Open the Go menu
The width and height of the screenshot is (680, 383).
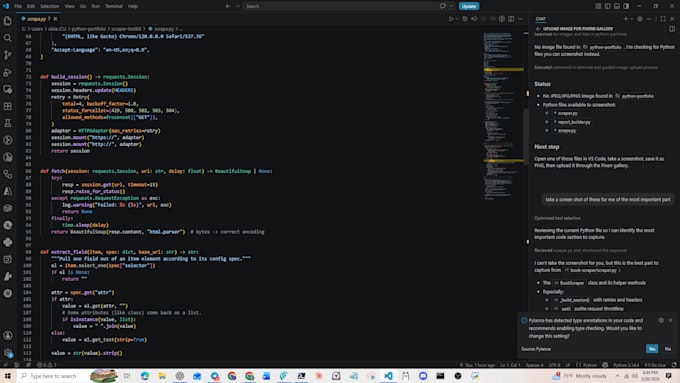(83, 6)
